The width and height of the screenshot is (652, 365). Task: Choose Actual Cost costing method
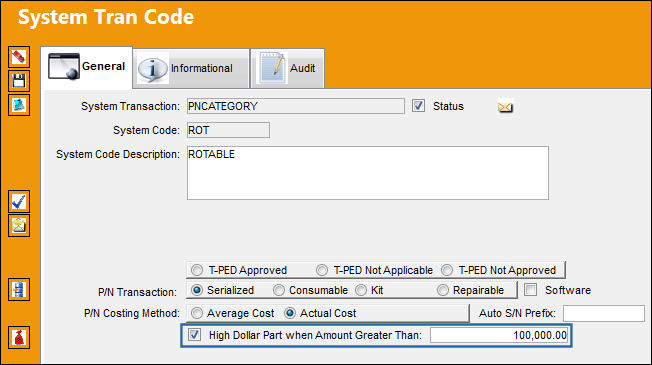pos(290,313)
